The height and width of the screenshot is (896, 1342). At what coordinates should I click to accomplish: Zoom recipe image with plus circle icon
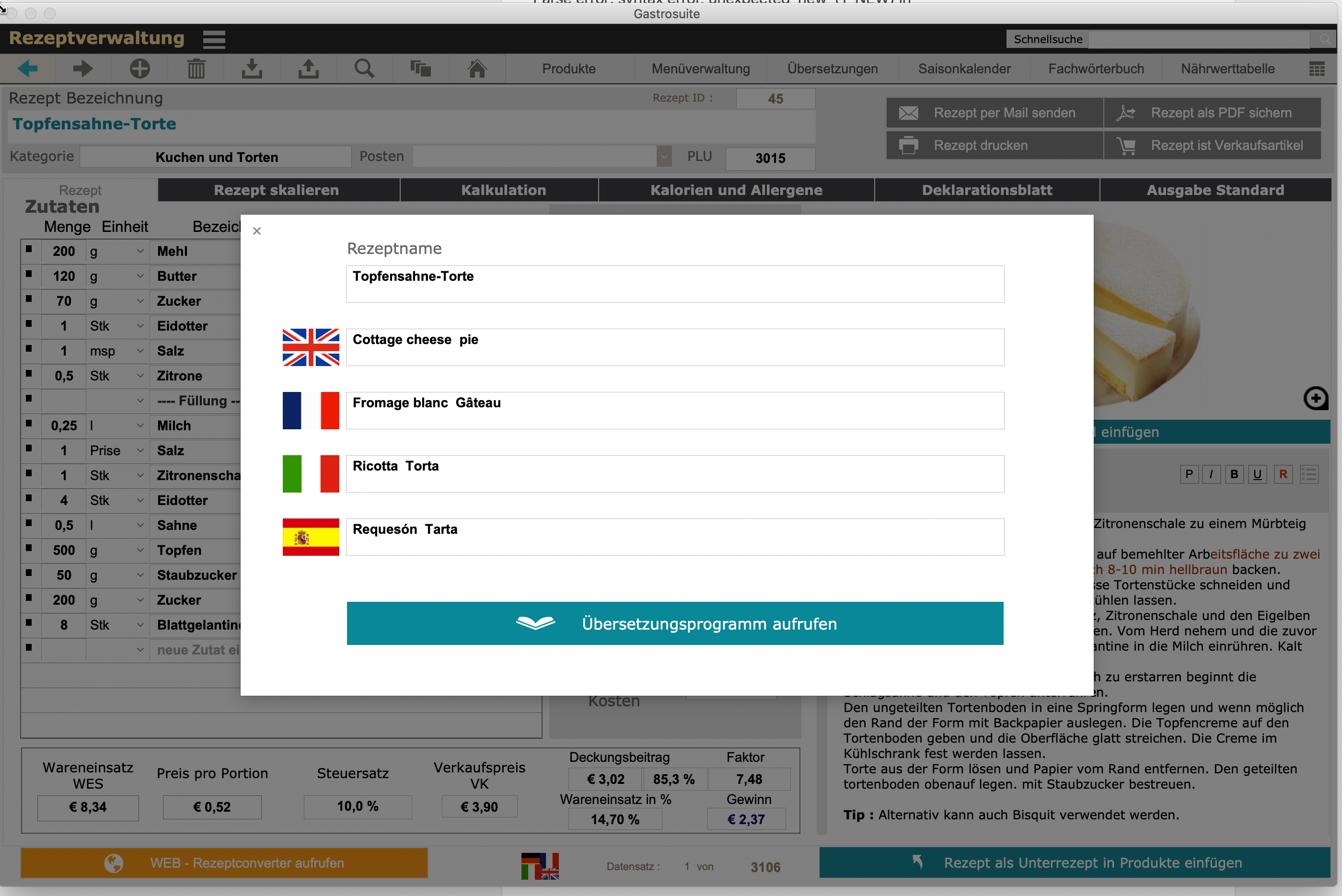1315,398
